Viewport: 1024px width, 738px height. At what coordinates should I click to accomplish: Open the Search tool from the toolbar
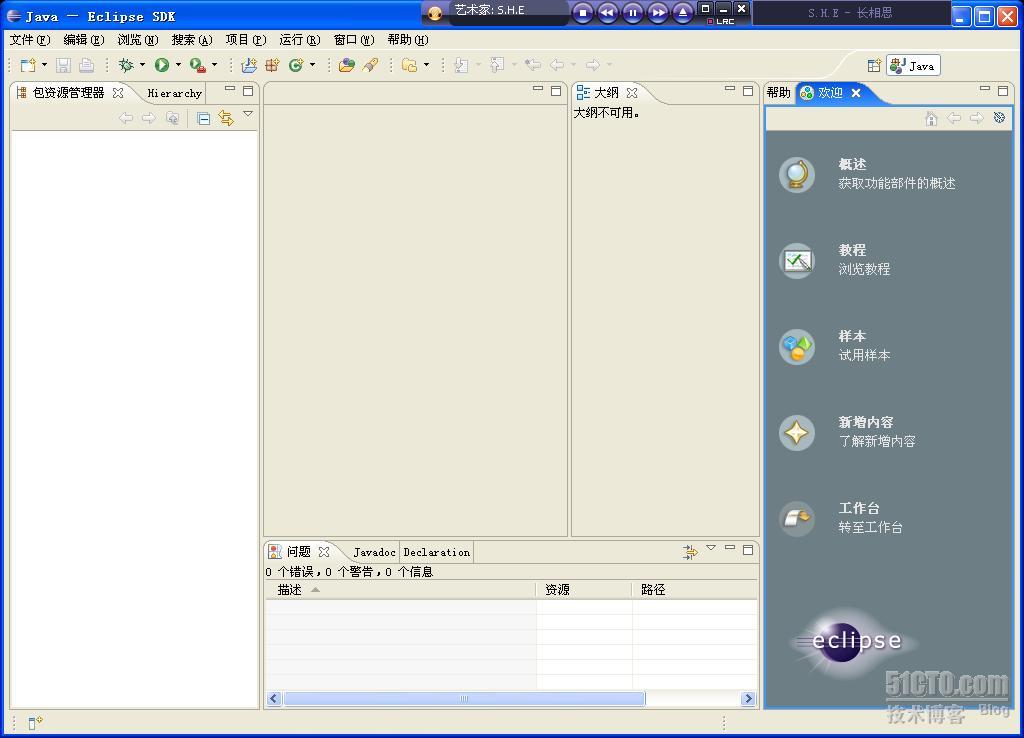(x=370, y=65)
